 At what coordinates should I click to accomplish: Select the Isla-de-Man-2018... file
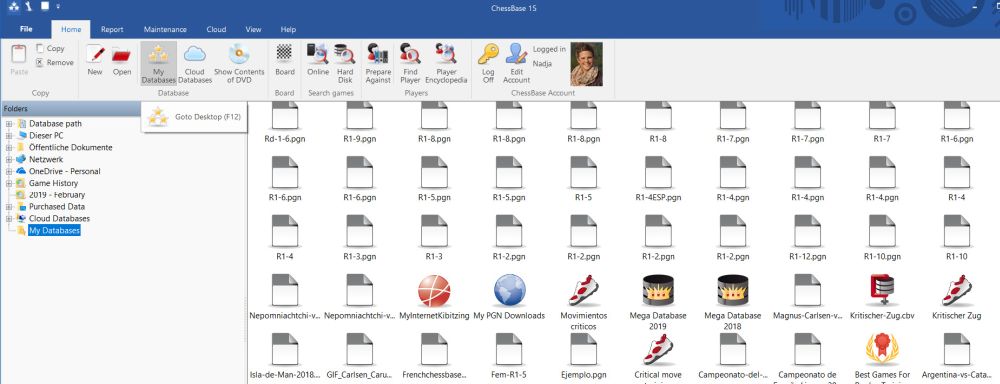(285, 350)
